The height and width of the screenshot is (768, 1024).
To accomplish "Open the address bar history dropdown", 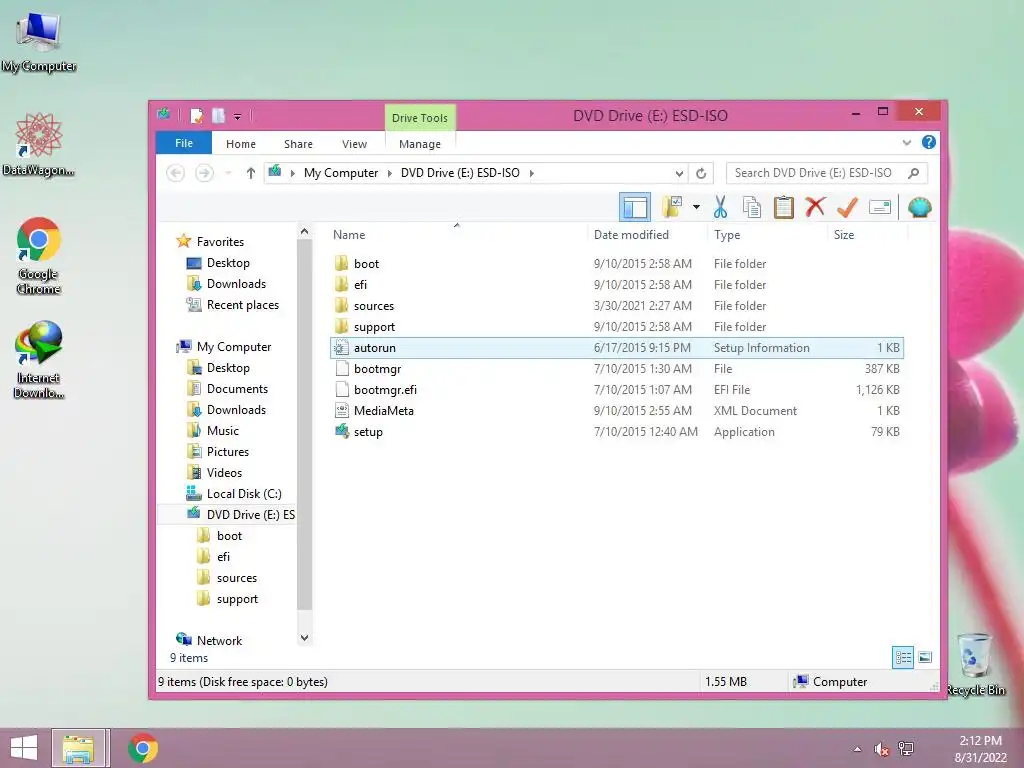I will 679,173.
